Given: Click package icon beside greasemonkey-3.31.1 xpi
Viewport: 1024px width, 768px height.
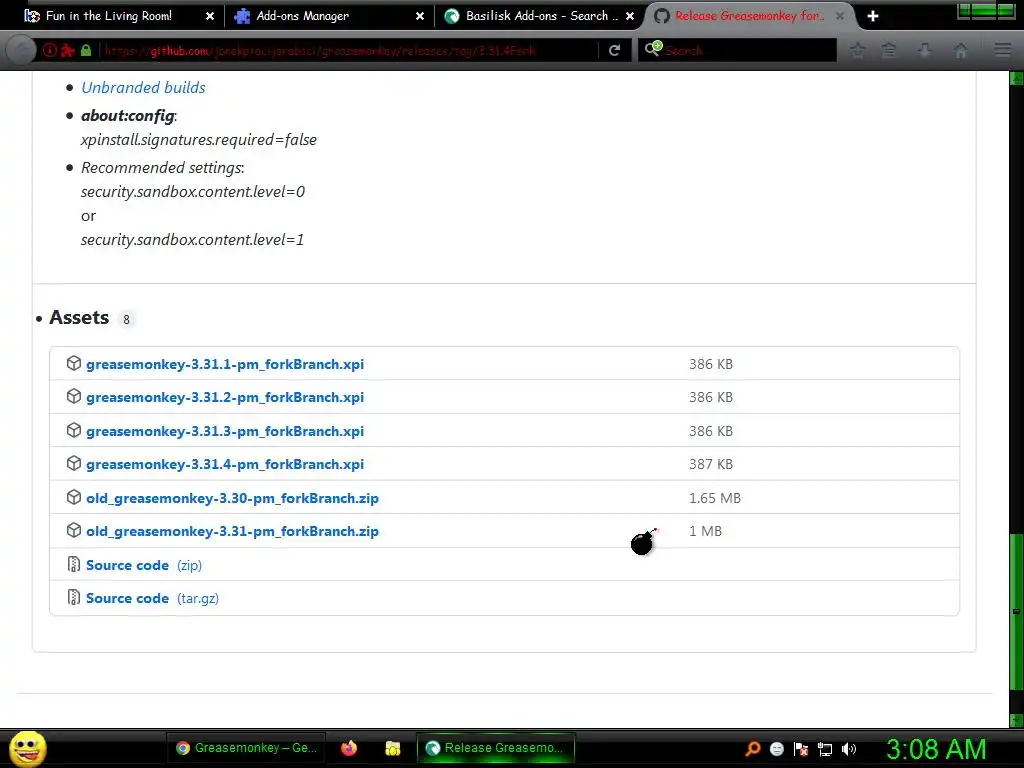Looking at the screenshot, I should coord(74,363).
